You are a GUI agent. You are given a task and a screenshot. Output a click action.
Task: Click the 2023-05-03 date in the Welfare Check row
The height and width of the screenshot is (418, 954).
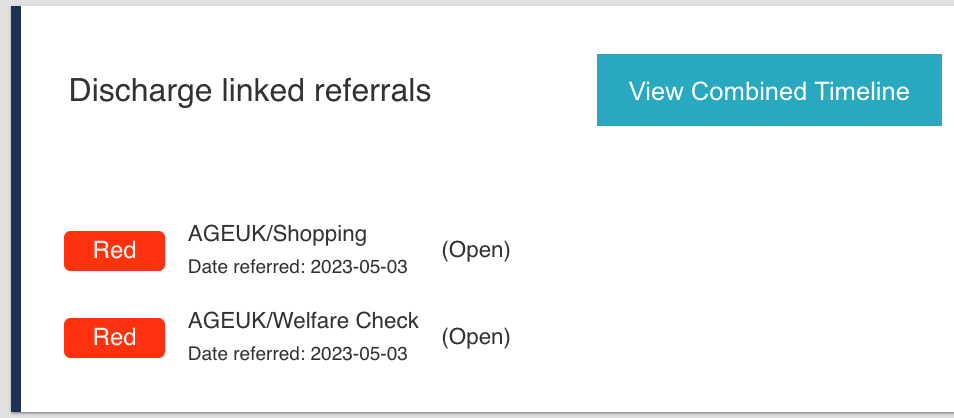tap(358, 354)
